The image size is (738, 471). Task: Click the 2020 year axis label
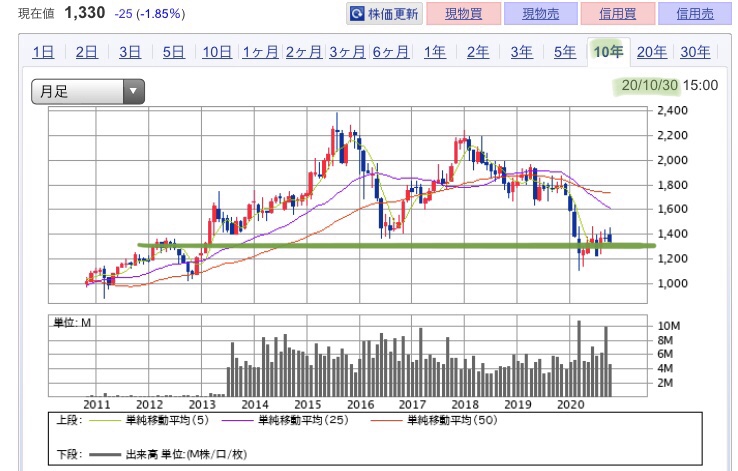(x=570, y=405)
